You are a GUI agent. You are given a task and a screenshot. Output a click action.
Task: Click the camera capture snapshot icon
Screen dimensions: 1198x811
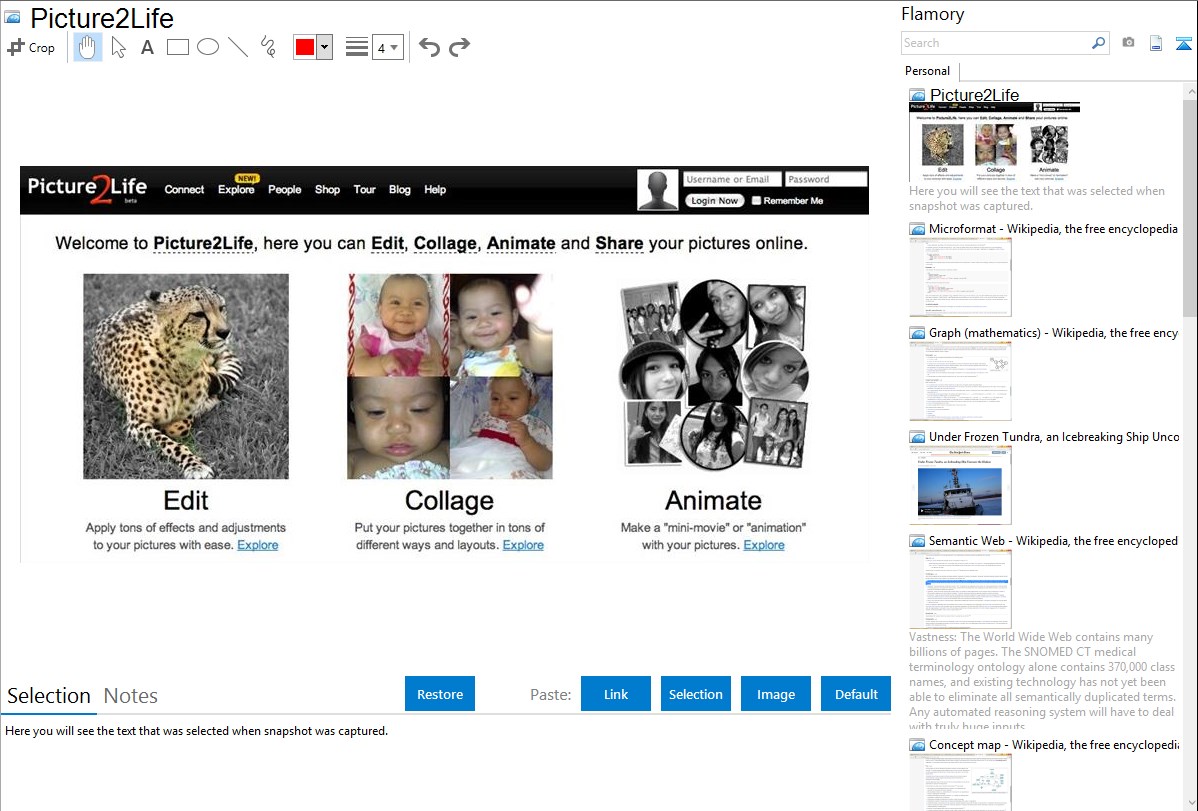[x=1128, y=43]
